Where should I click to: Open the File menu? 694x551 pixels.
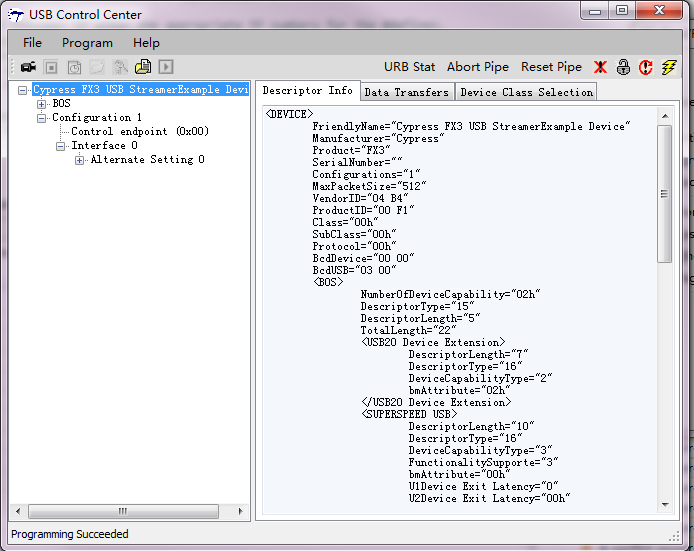click(32, 43)
